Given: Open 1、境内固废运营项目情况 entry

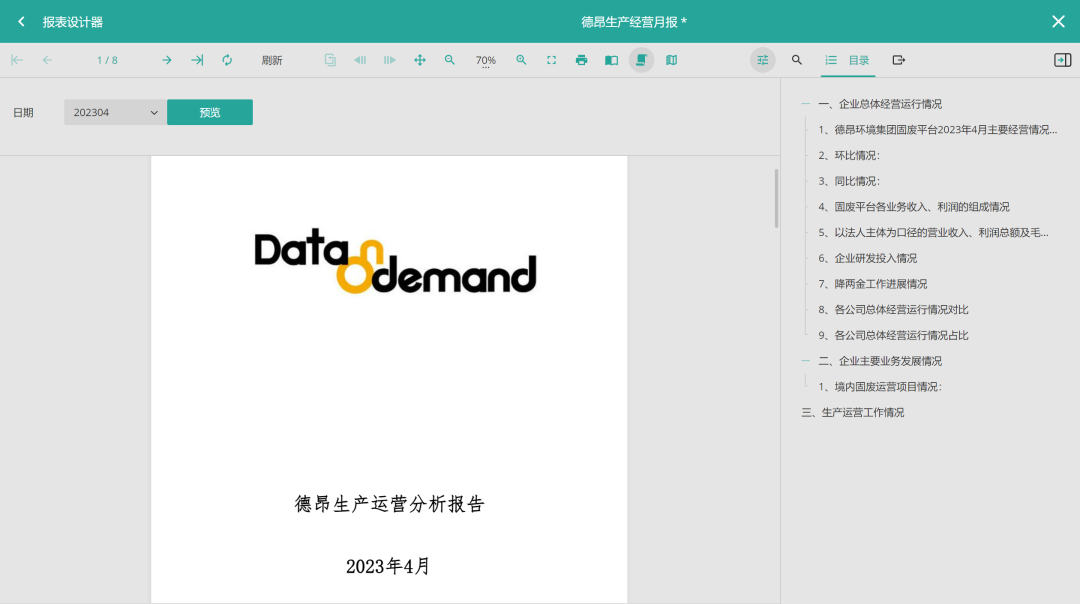Looking at the screenshot, I should click(880, 387).
